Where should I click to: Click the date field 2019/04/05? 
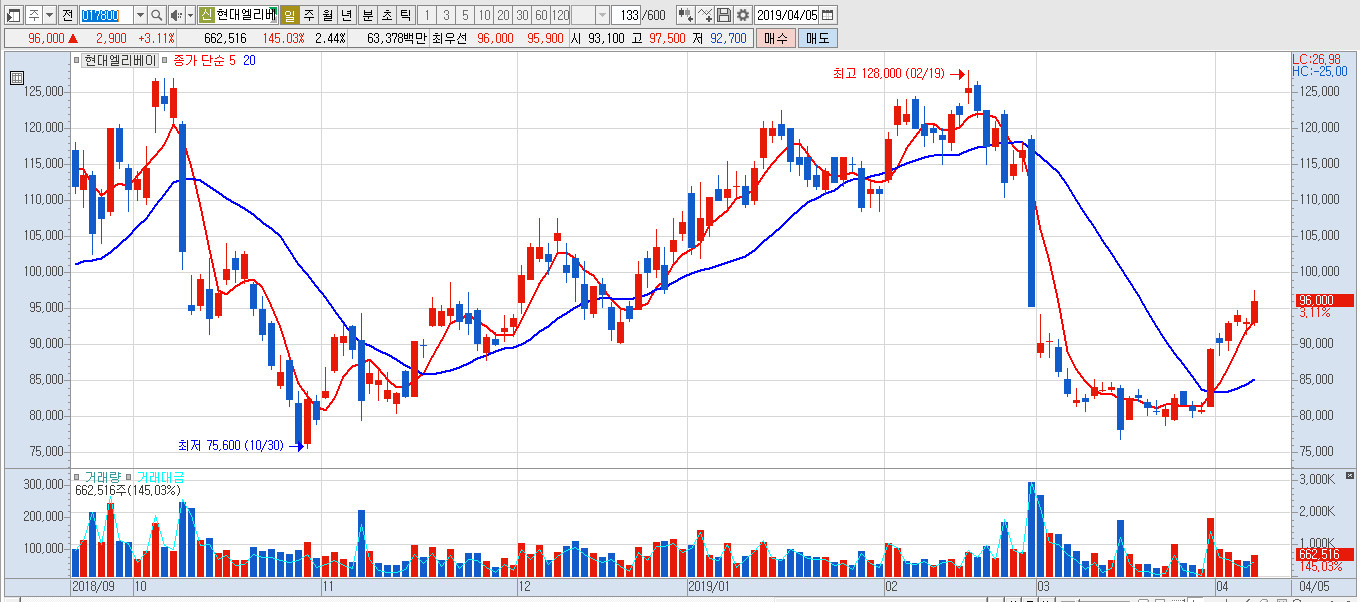(x=787, y=15)
